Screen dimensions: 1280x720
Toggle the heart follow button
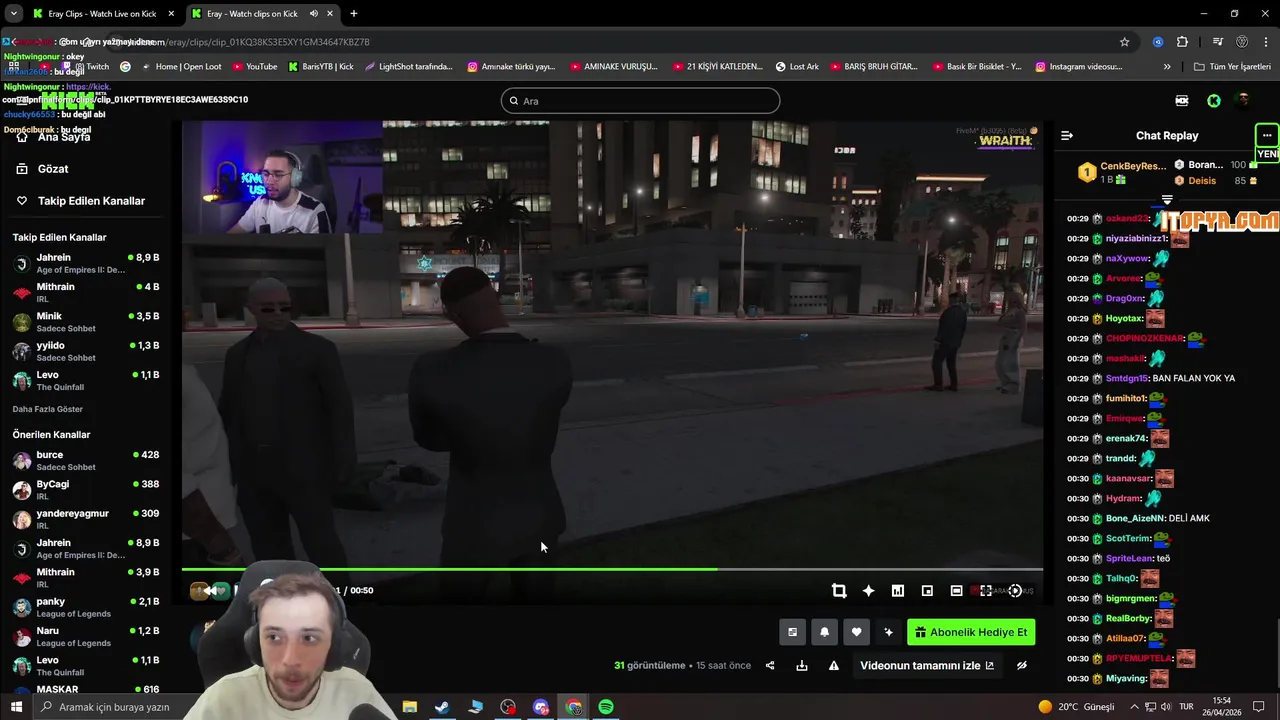pos(856,632)
